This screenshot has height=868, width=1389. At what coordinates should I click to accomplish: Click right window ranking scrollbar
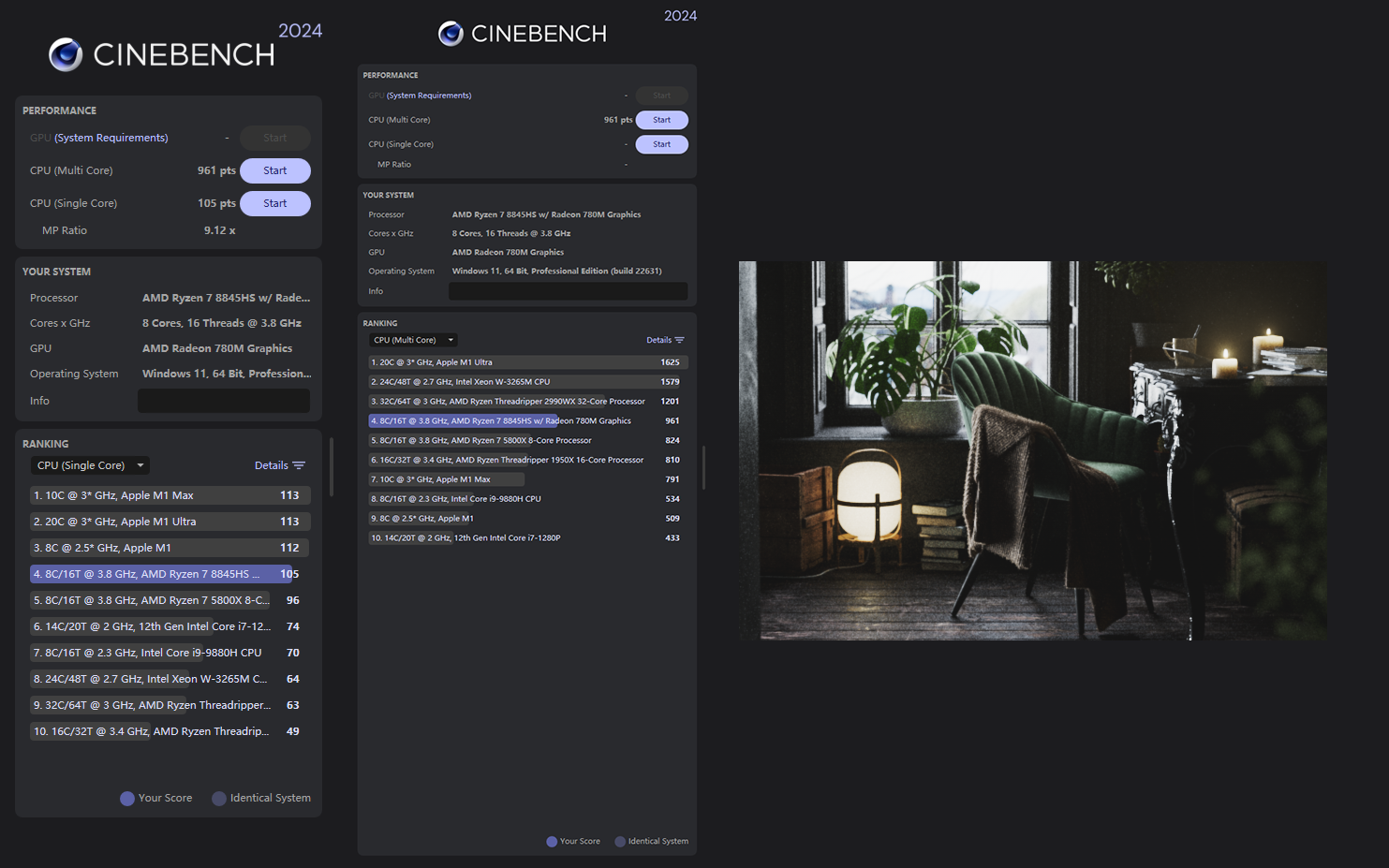[x=703, y=468]
